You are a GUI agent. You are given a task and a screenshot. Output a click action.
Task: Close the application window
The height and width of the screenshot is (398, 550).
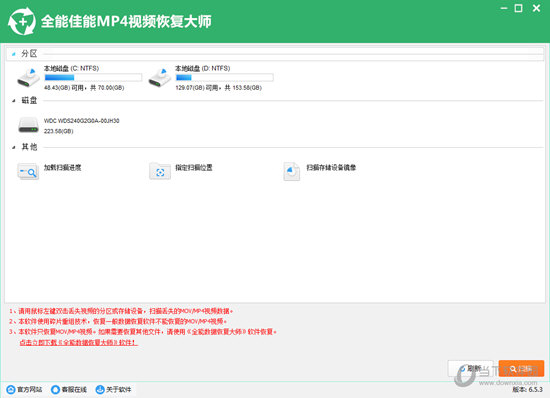536,8
